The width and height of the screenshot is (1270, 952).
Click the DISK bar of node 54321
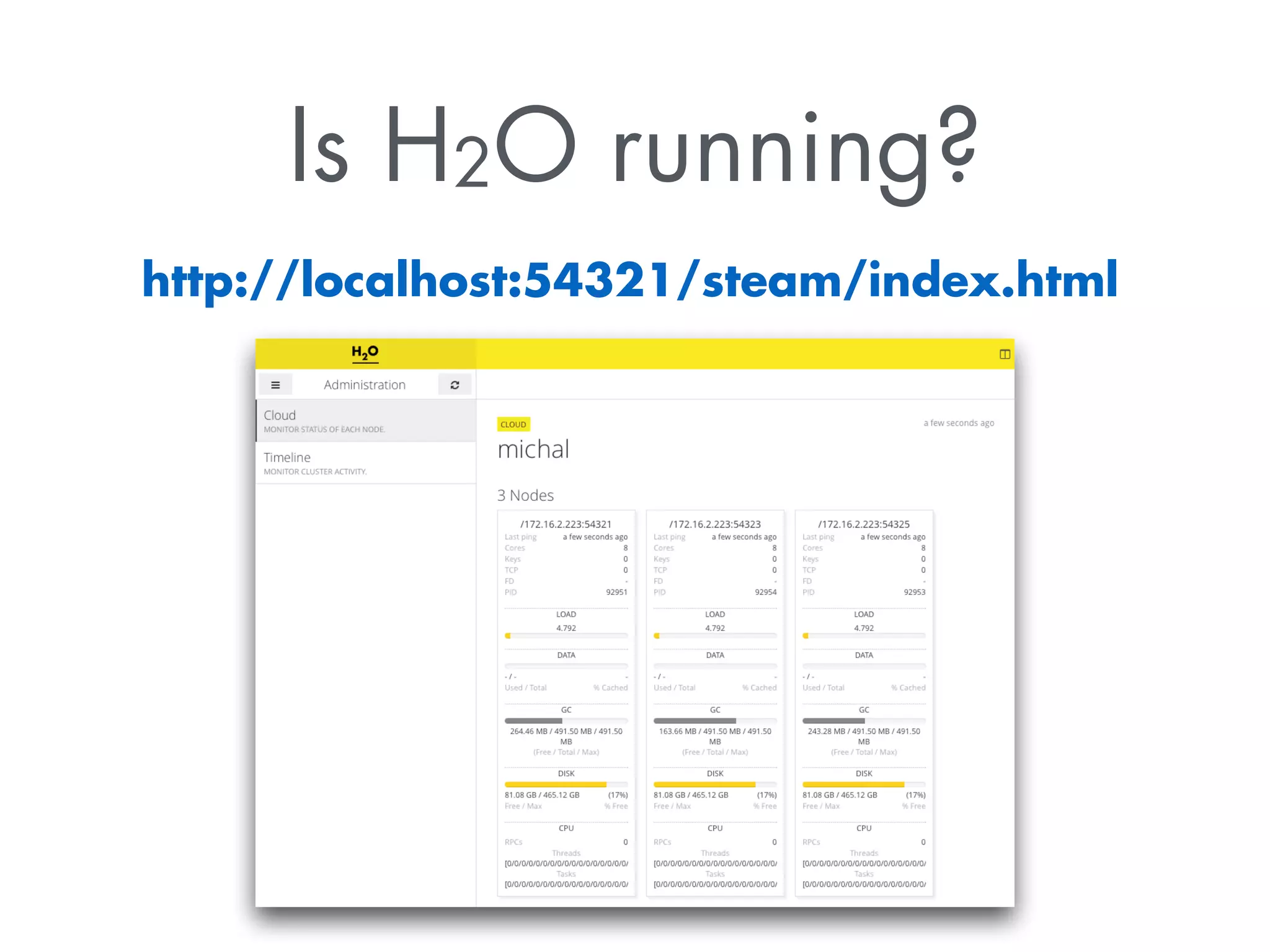tap(566, 785)
